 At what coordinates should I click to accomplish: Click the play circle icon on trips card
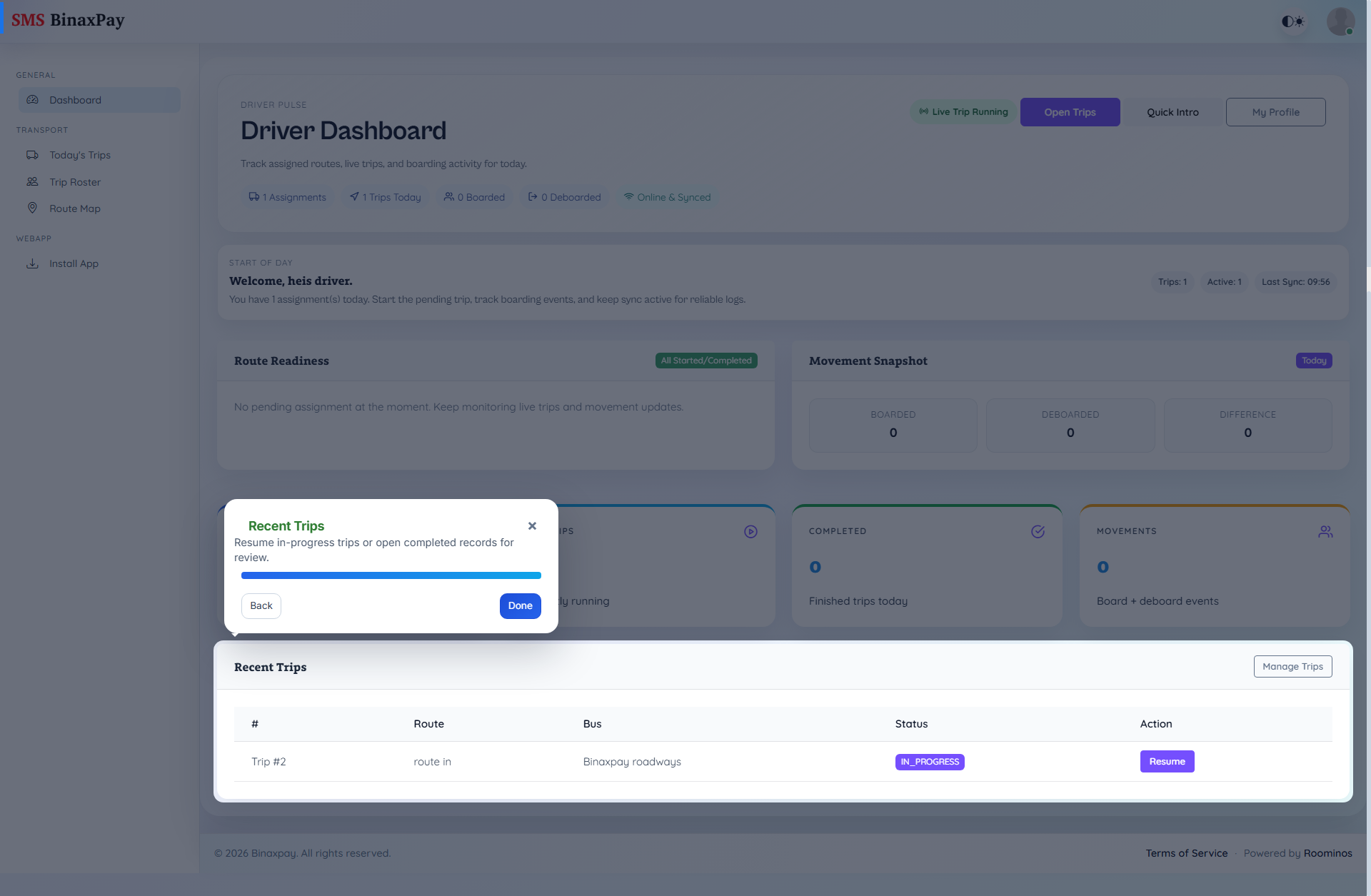[750, 532]
